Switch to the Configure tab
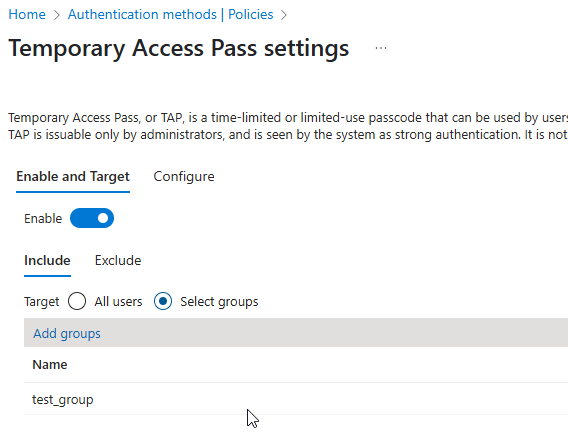The height and width of the screenshot is (434, 568). 184,176
